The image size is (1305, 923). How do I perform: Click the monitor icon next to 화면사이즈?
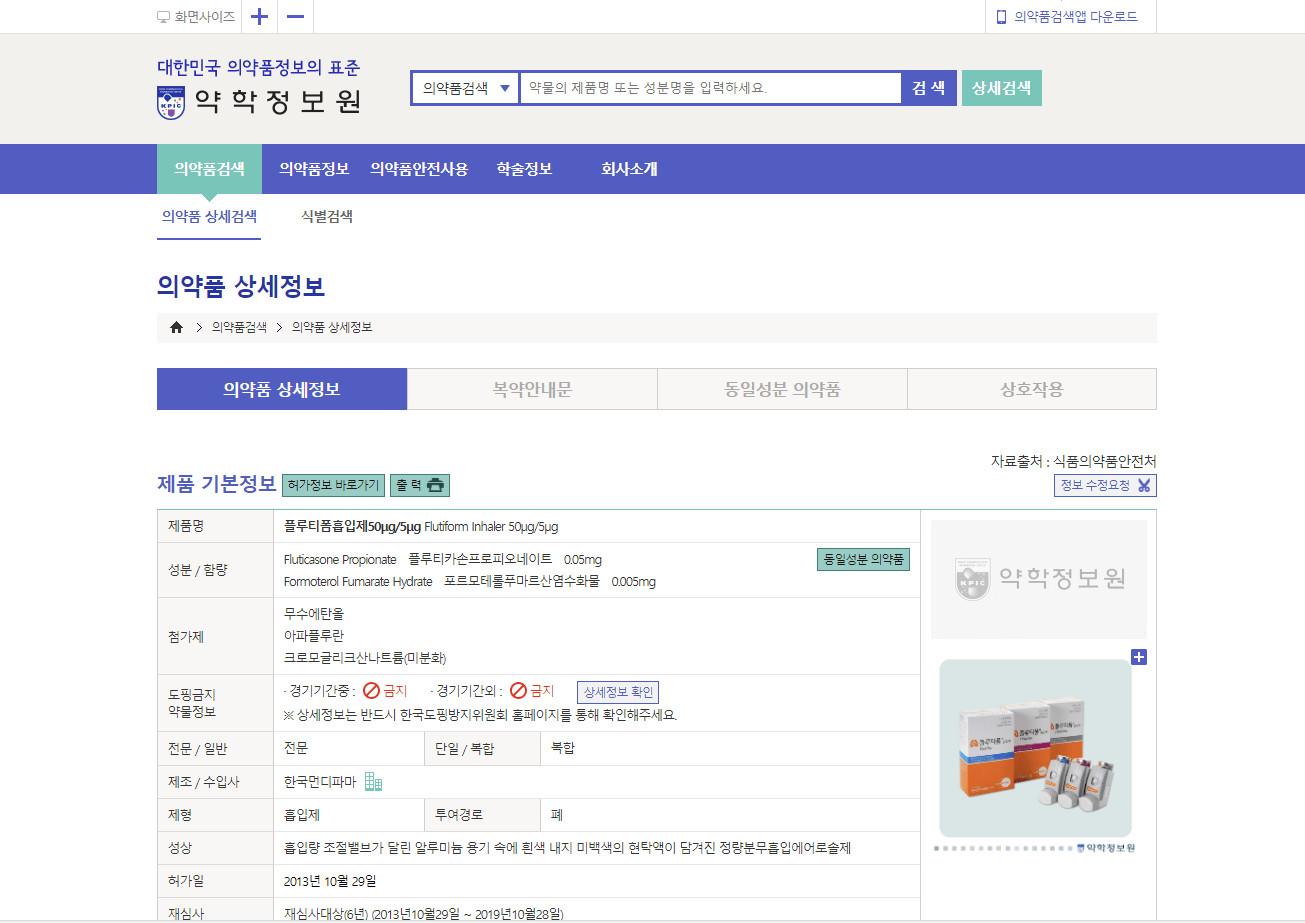click(x=161, y=16)
